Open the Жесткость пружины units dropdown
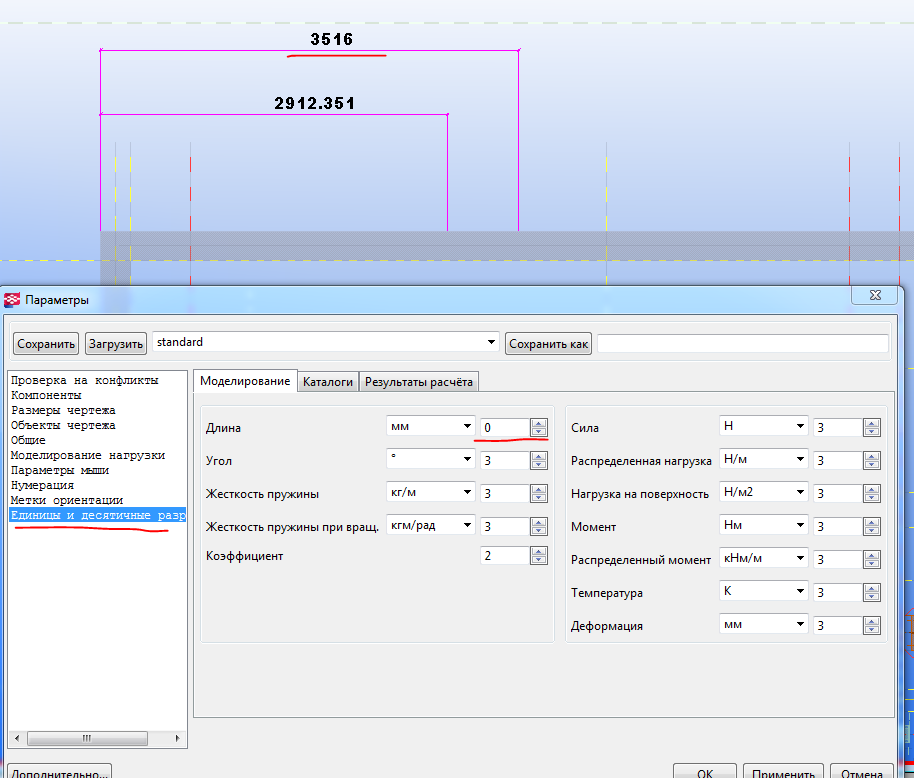This screenshot has width=914, height=778. [467, 493]
